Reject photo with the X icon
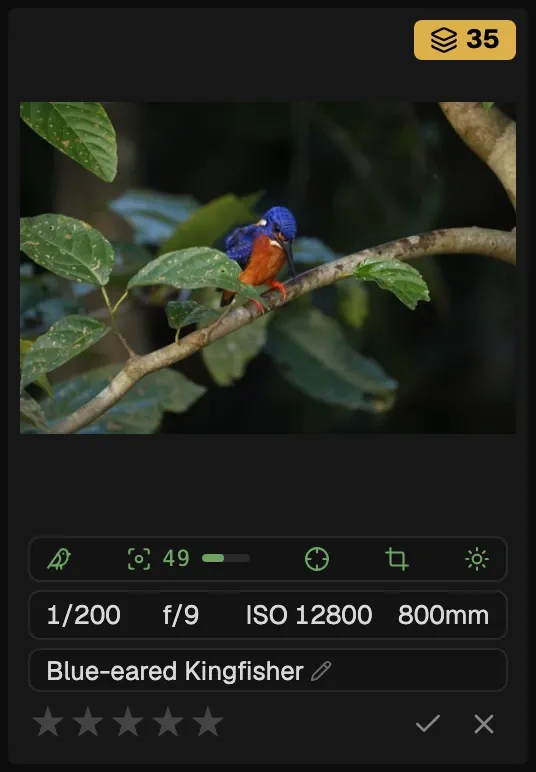 click(484, 724)
